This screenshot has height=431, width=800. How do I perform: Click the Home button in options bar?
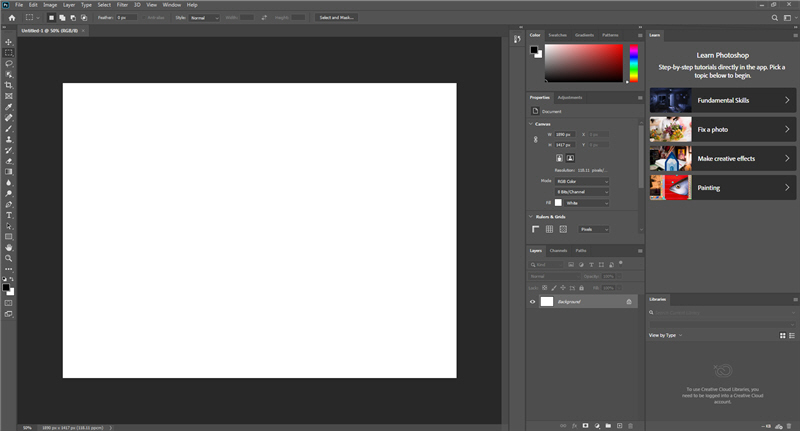(12, 17)
